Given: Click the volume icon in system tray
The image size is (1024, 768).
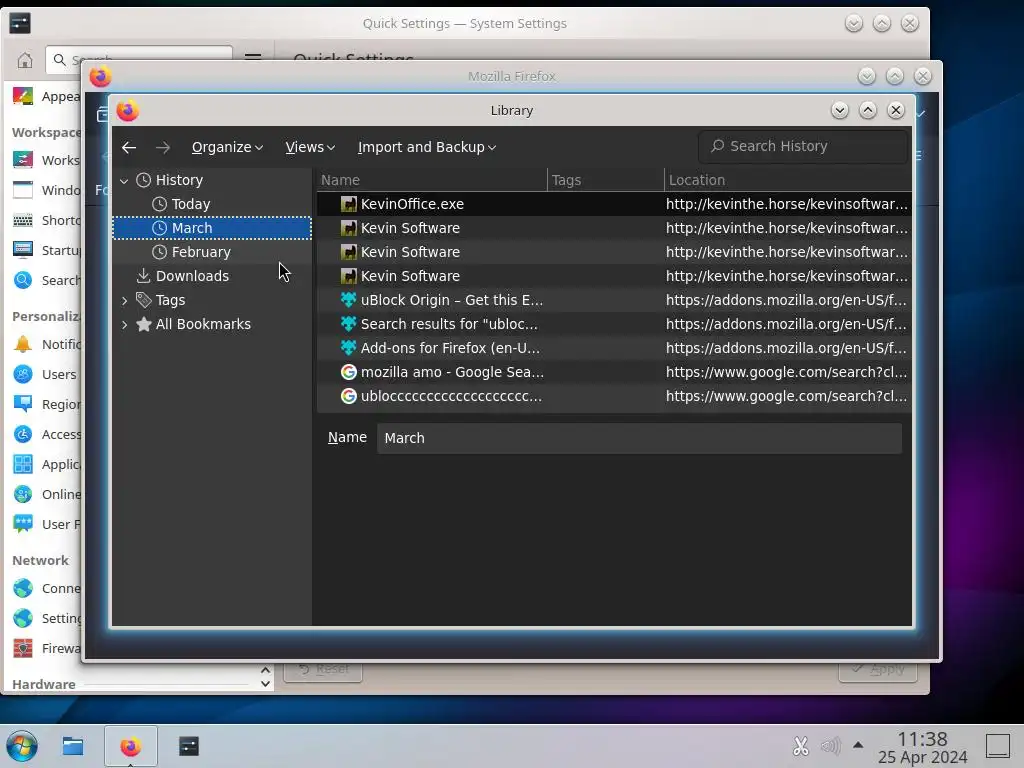Looking at the screenshot, I should coord(830,746).
